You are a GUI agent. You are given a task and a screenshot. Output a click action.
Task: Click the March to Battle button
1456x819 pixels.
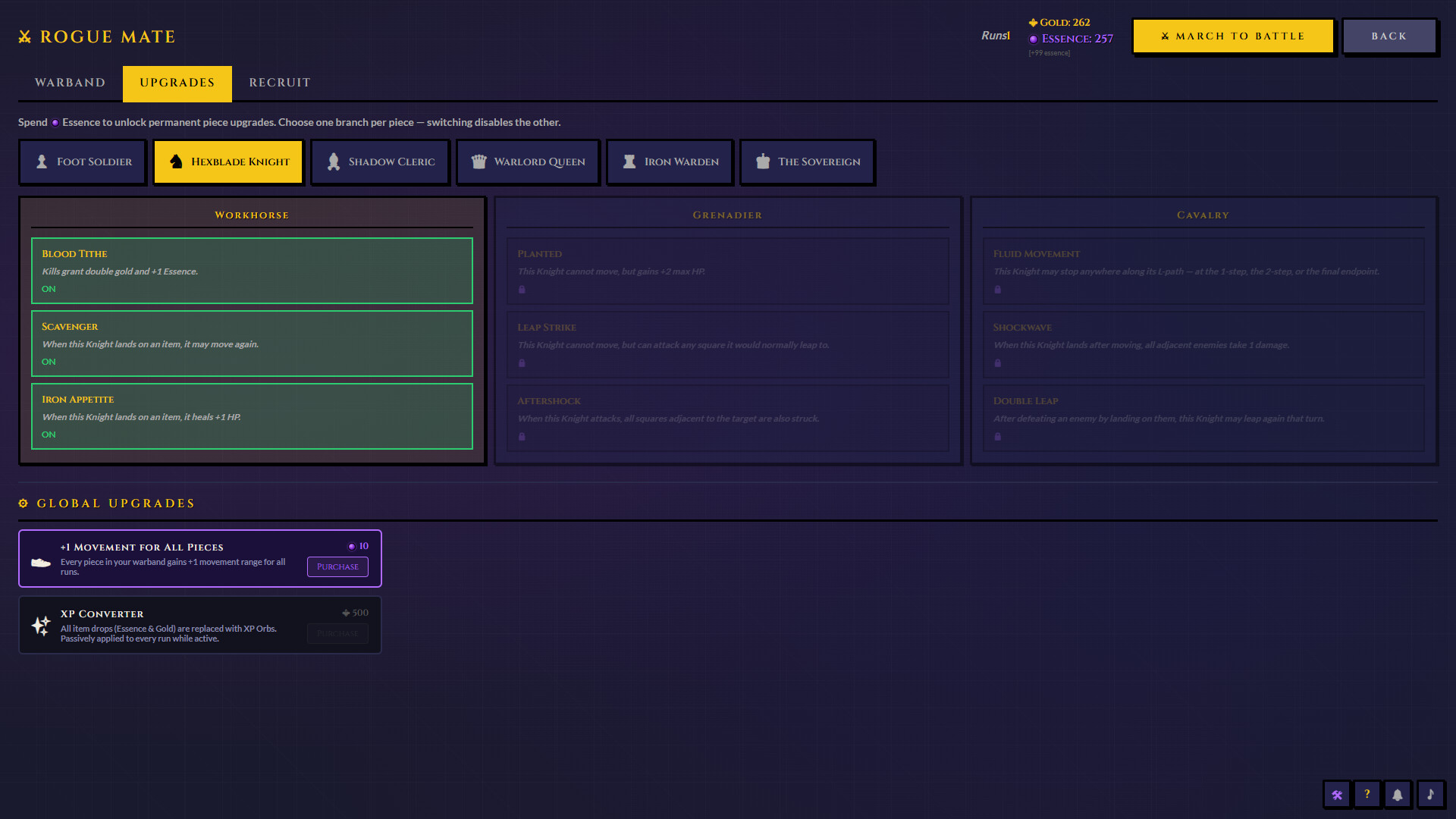click(1233, 36)
